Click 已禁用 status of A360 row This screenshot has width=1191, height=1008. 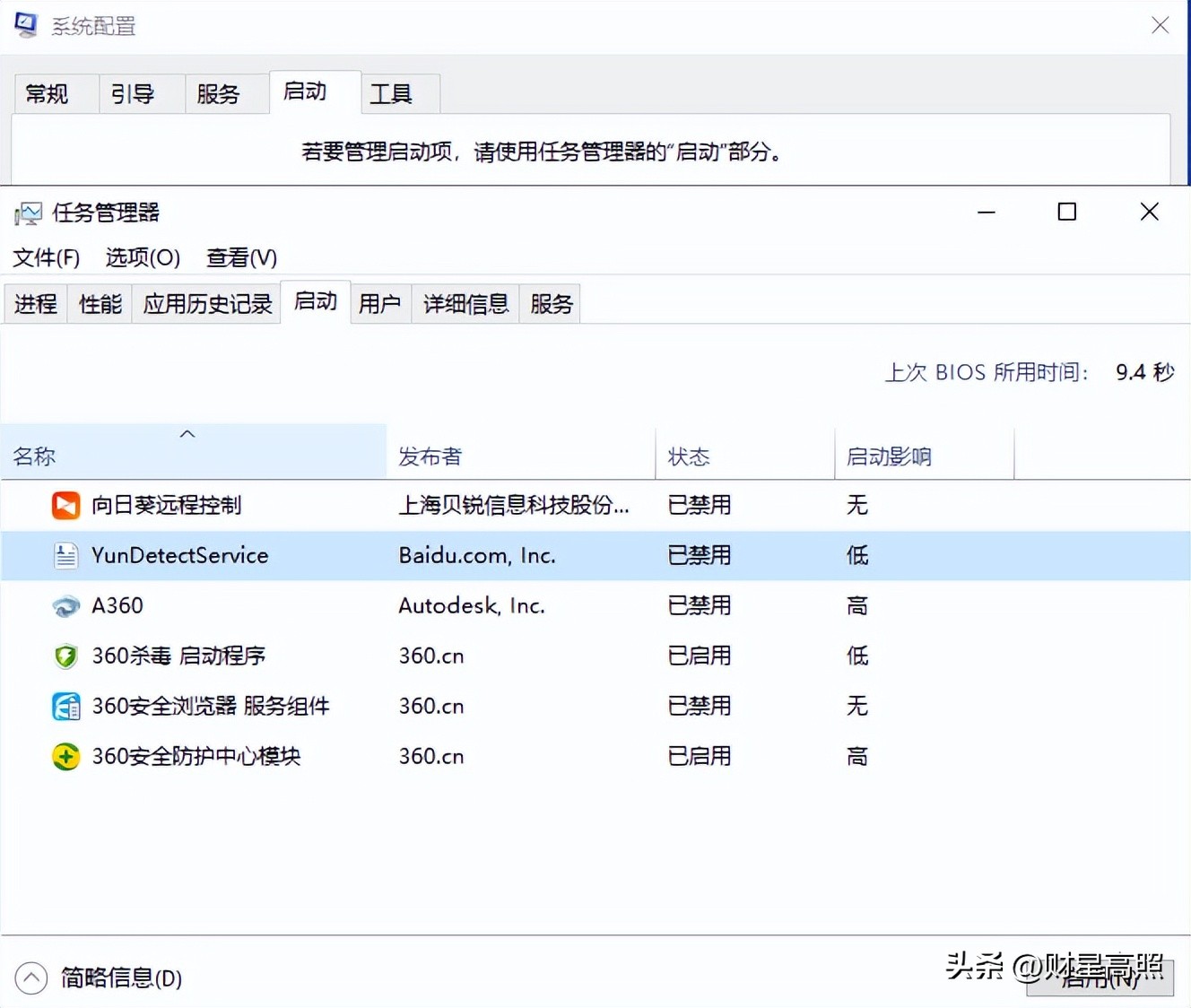click(700, 606)
